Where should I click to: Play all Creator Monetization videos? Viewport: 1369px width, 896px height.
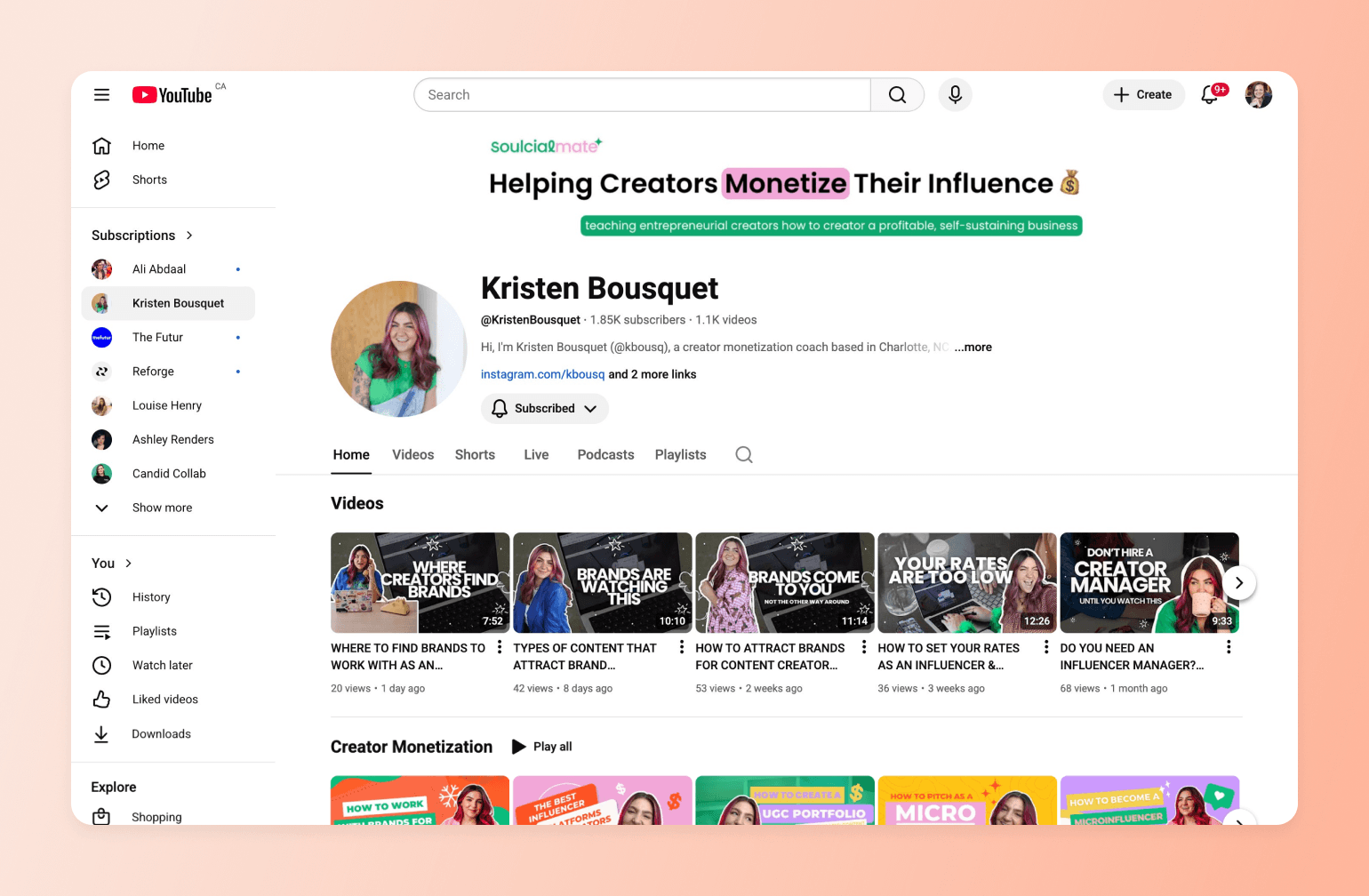click(x=541, y=747)
